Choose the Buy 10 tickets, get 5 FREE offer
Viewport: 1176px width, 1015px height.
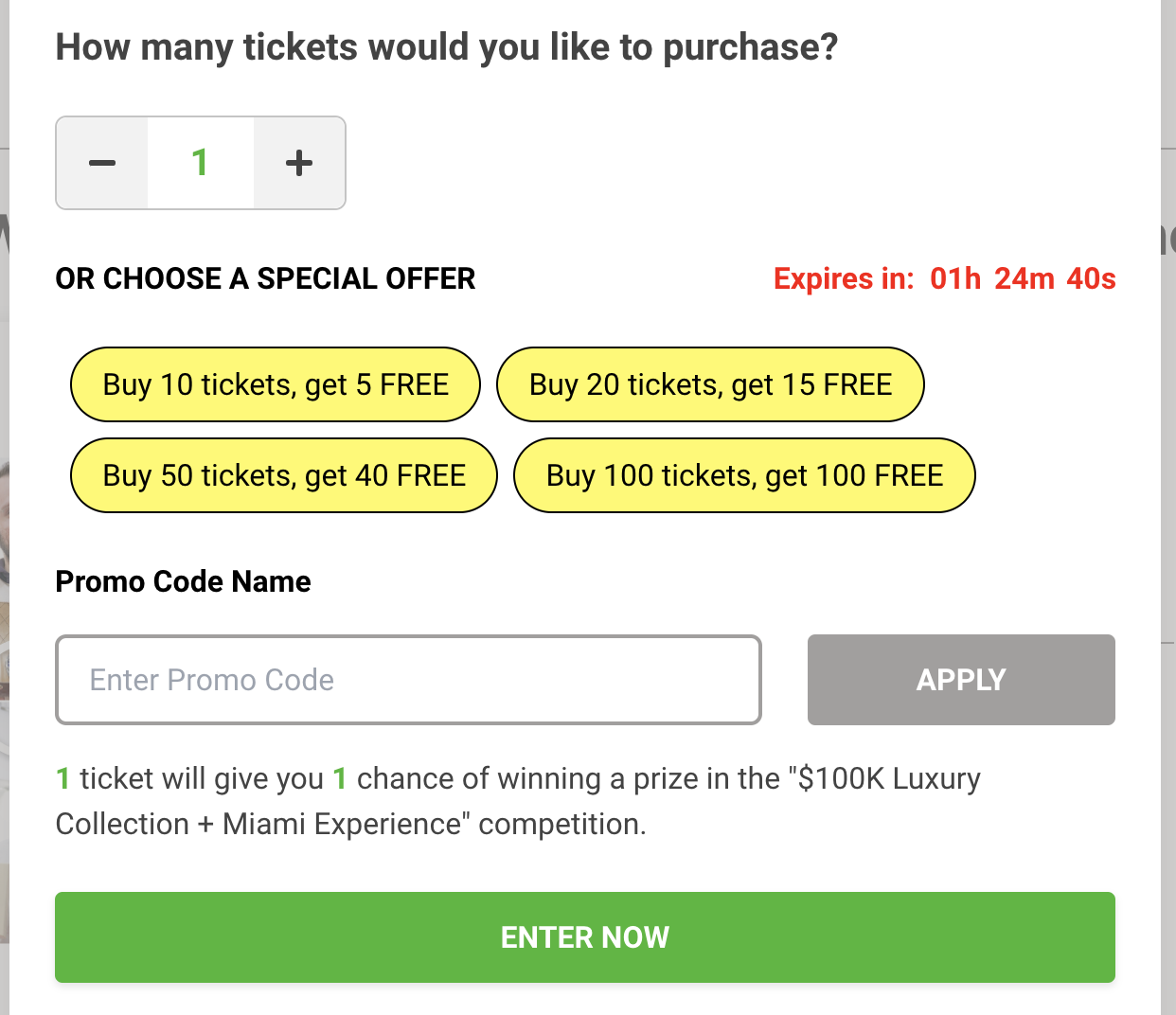click(276, 384)
